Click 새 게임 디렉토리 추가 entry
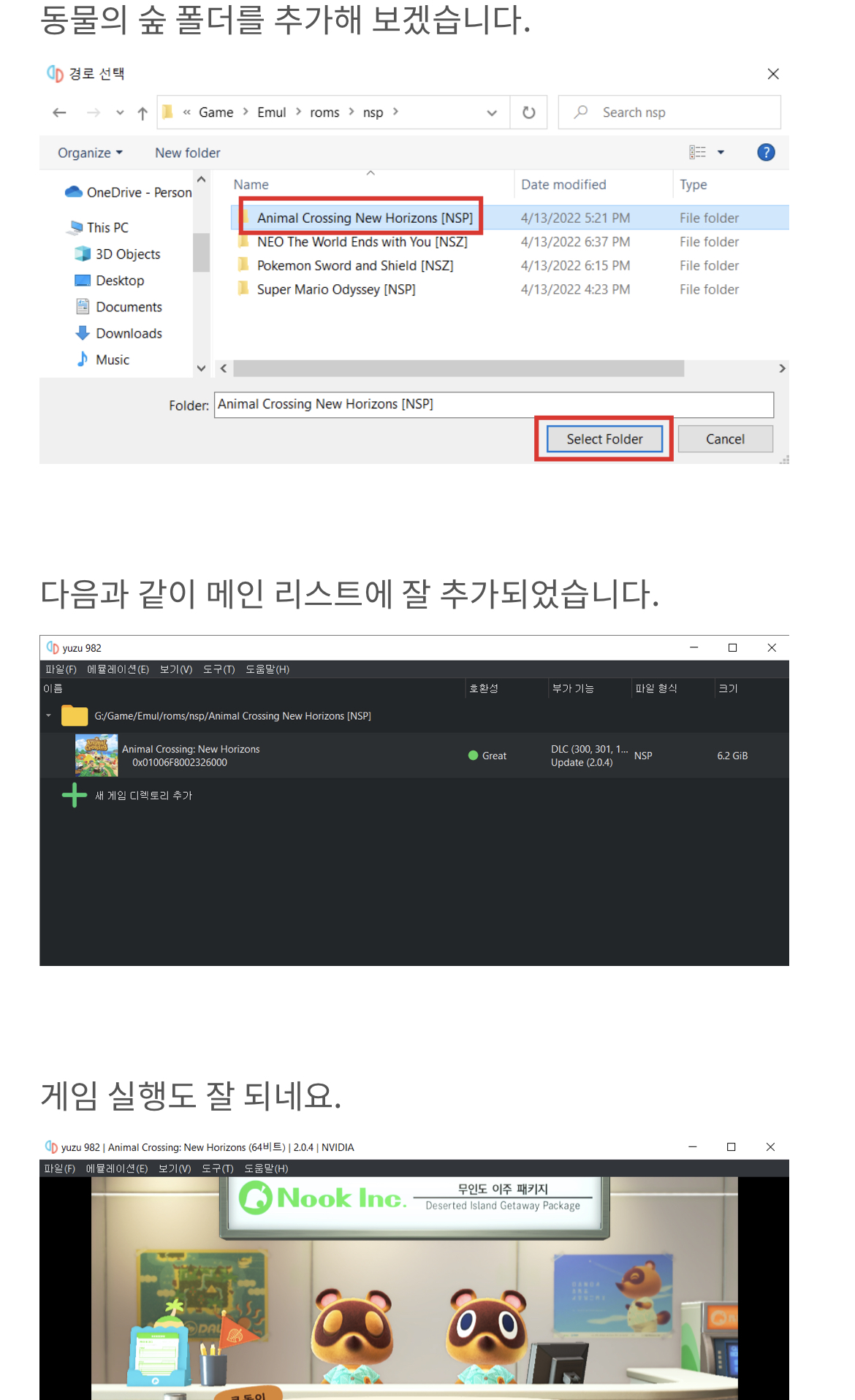The width and height of the screenshot is (855, 1400). (143, 795)
